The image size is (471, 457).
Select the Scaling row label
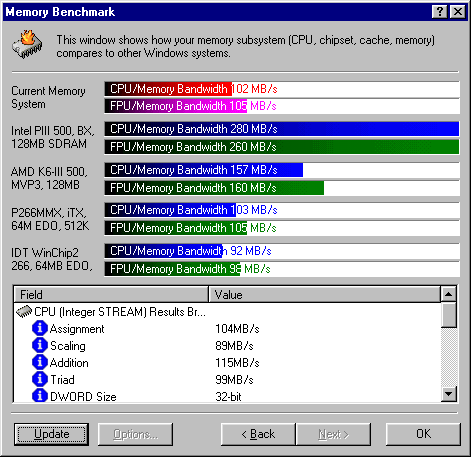point(68,346)
